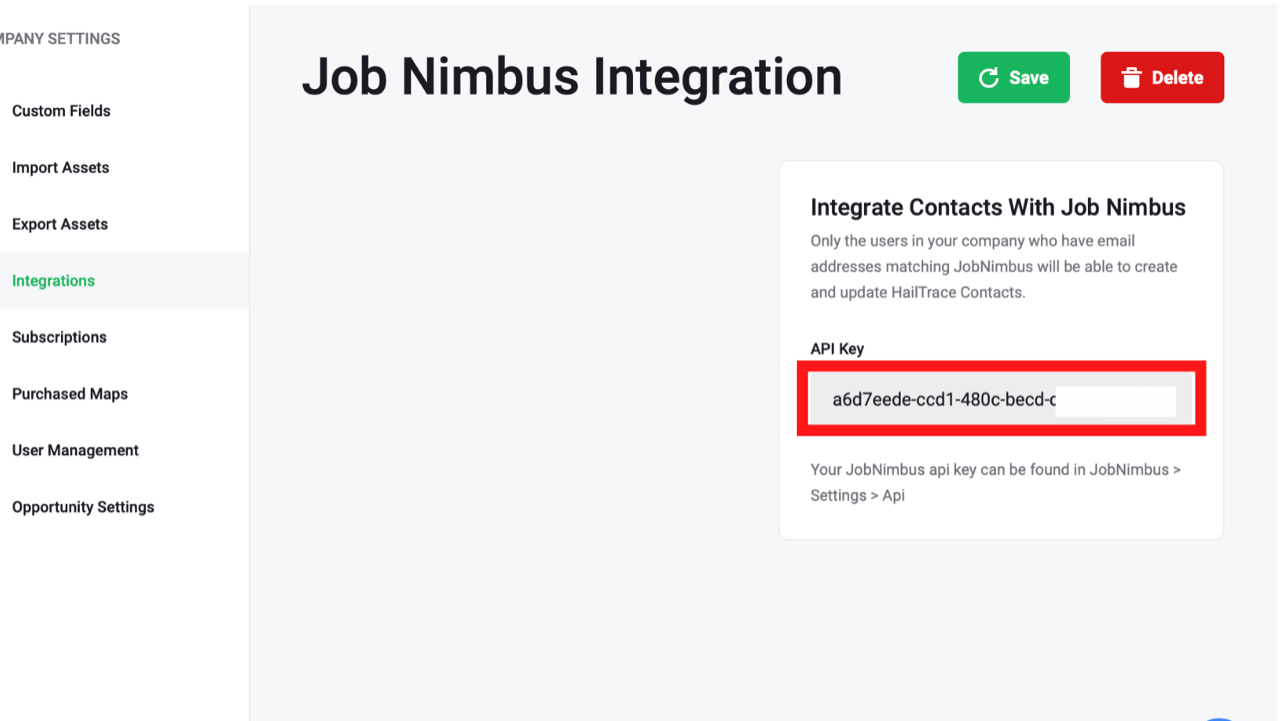Open User Management
Image resolution: width=1280 pixels, height=721 pixels.
click(74, 450)
